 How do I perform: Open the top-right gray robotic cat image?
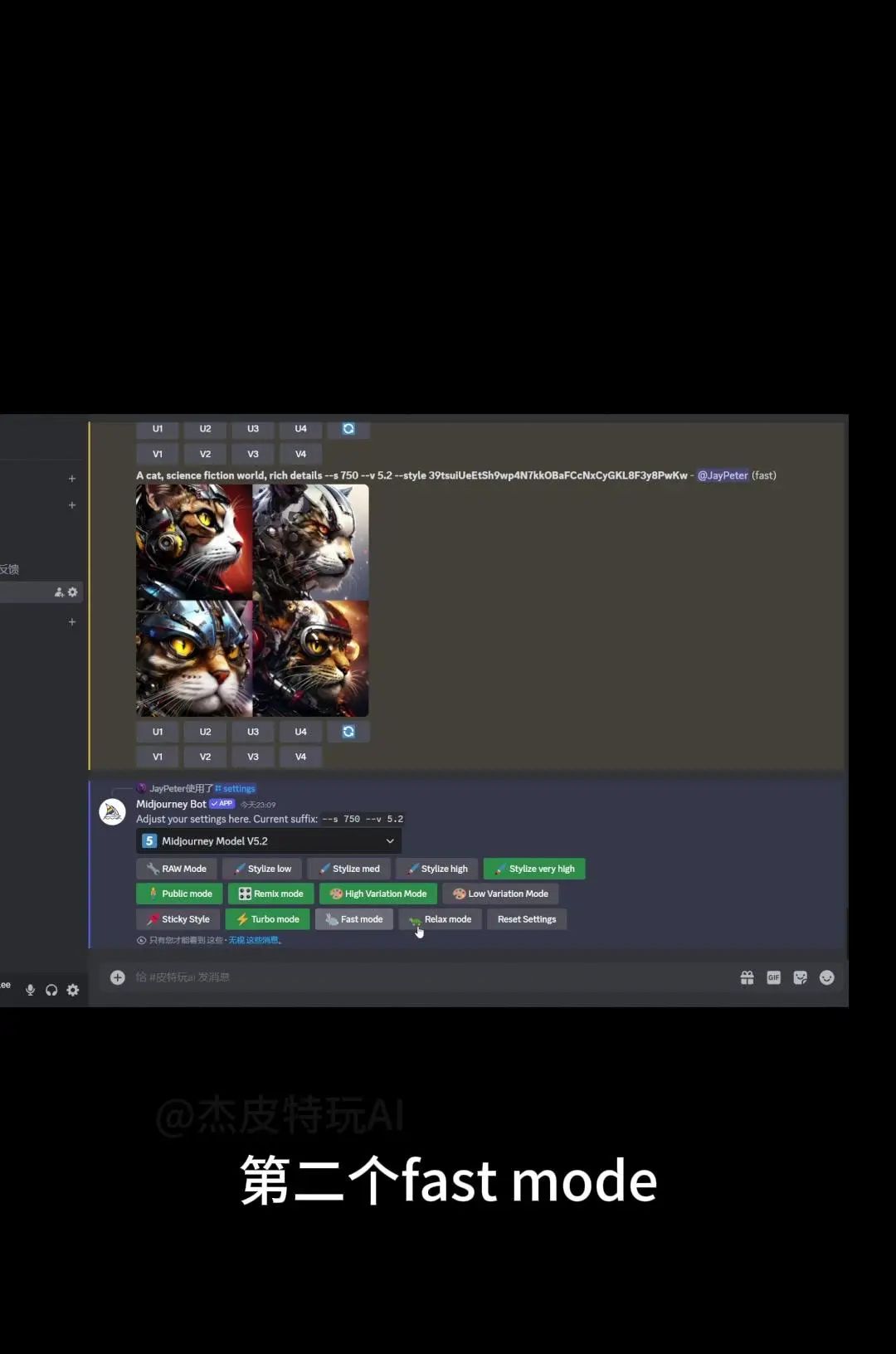[311, 542]
